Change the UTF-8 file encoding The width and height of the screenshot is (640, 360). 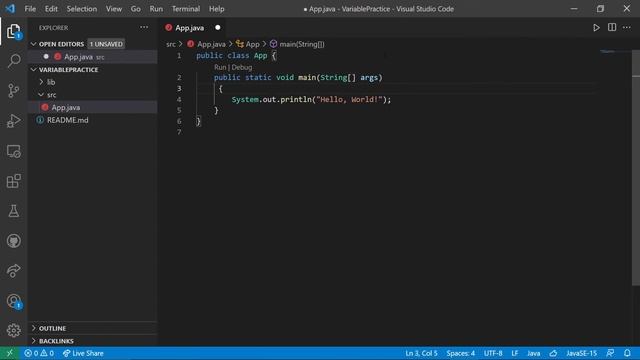[x=493, y=353]
